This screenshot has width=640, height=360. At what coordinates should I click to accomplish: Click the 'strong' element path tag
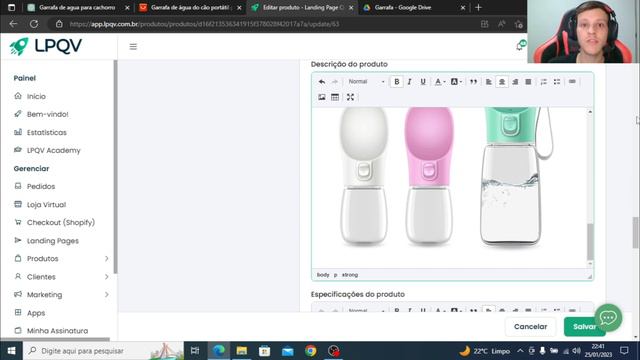pyautogui.click(x=350, y=275)
